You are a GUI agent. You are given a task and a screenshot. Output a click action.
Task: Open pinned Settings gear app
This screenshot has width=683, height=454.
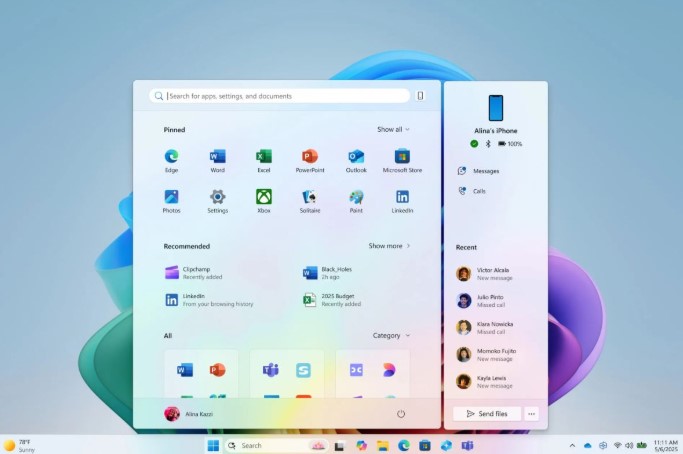(x=217, y=201)
